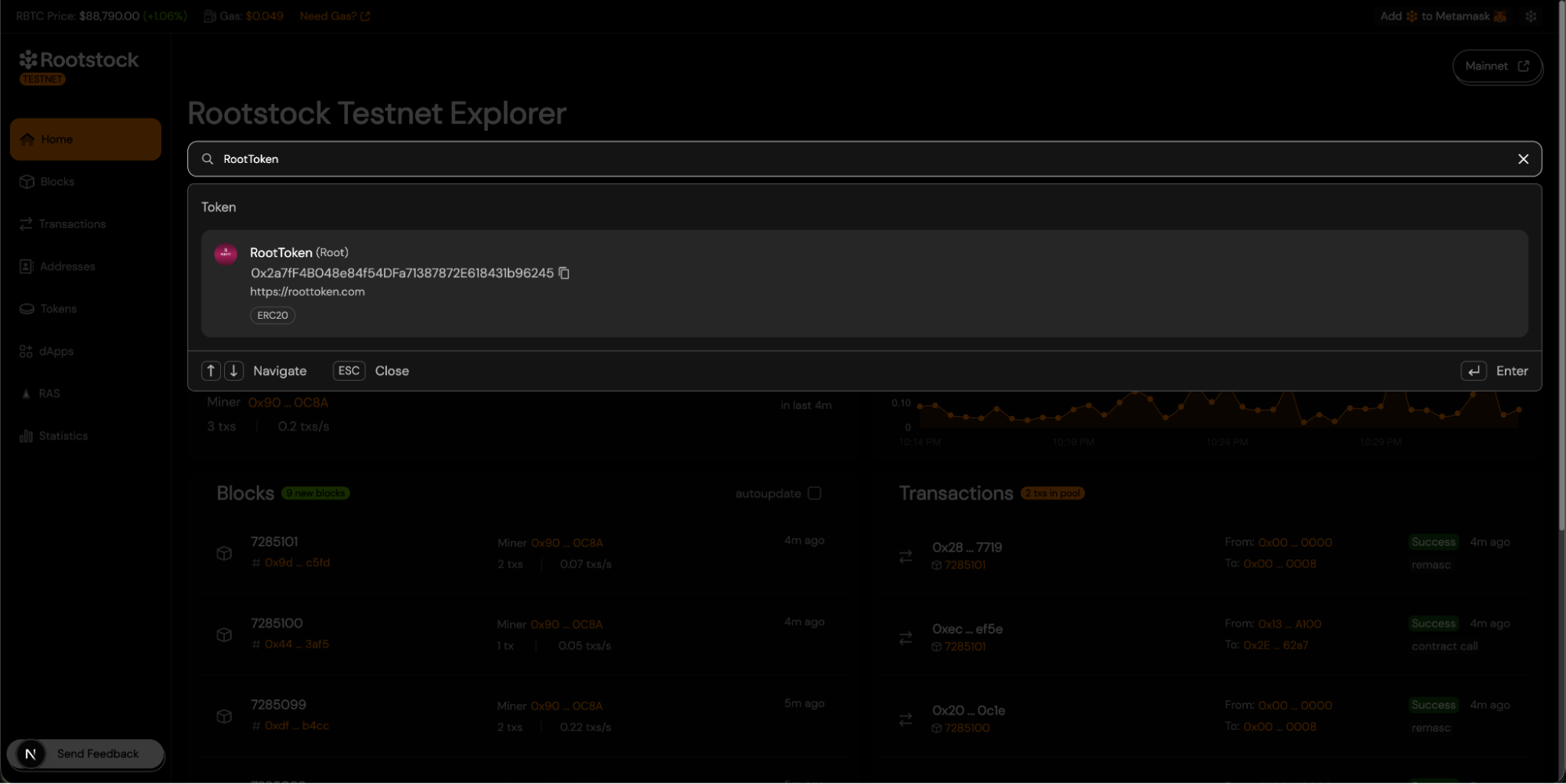Click the ESC close key
Viewport: 1566px width, 784px height.
coord(349,371)
